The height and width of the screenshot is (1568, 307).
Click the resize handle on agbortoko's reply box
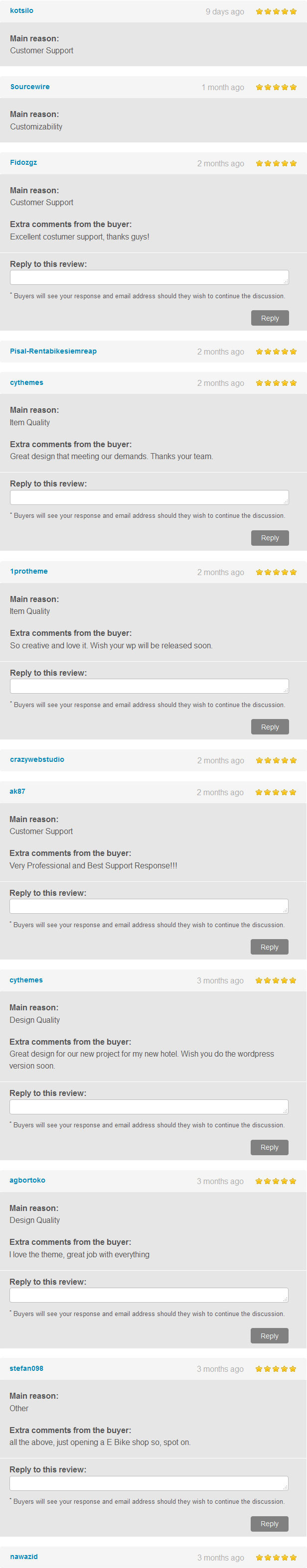tap(285, 1299)
